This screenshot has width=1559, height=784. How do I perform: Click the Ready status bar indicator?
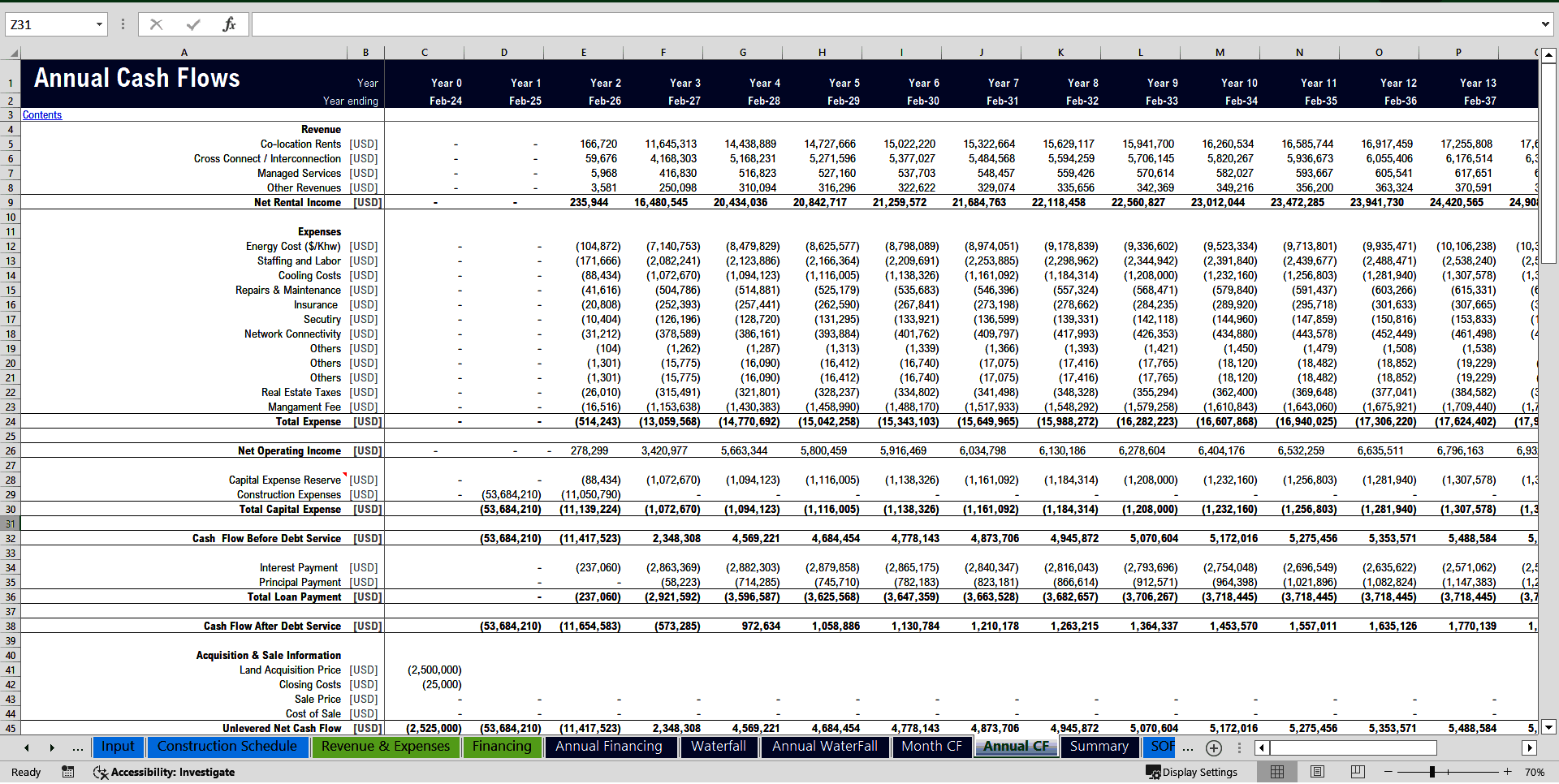coord(26,773)
